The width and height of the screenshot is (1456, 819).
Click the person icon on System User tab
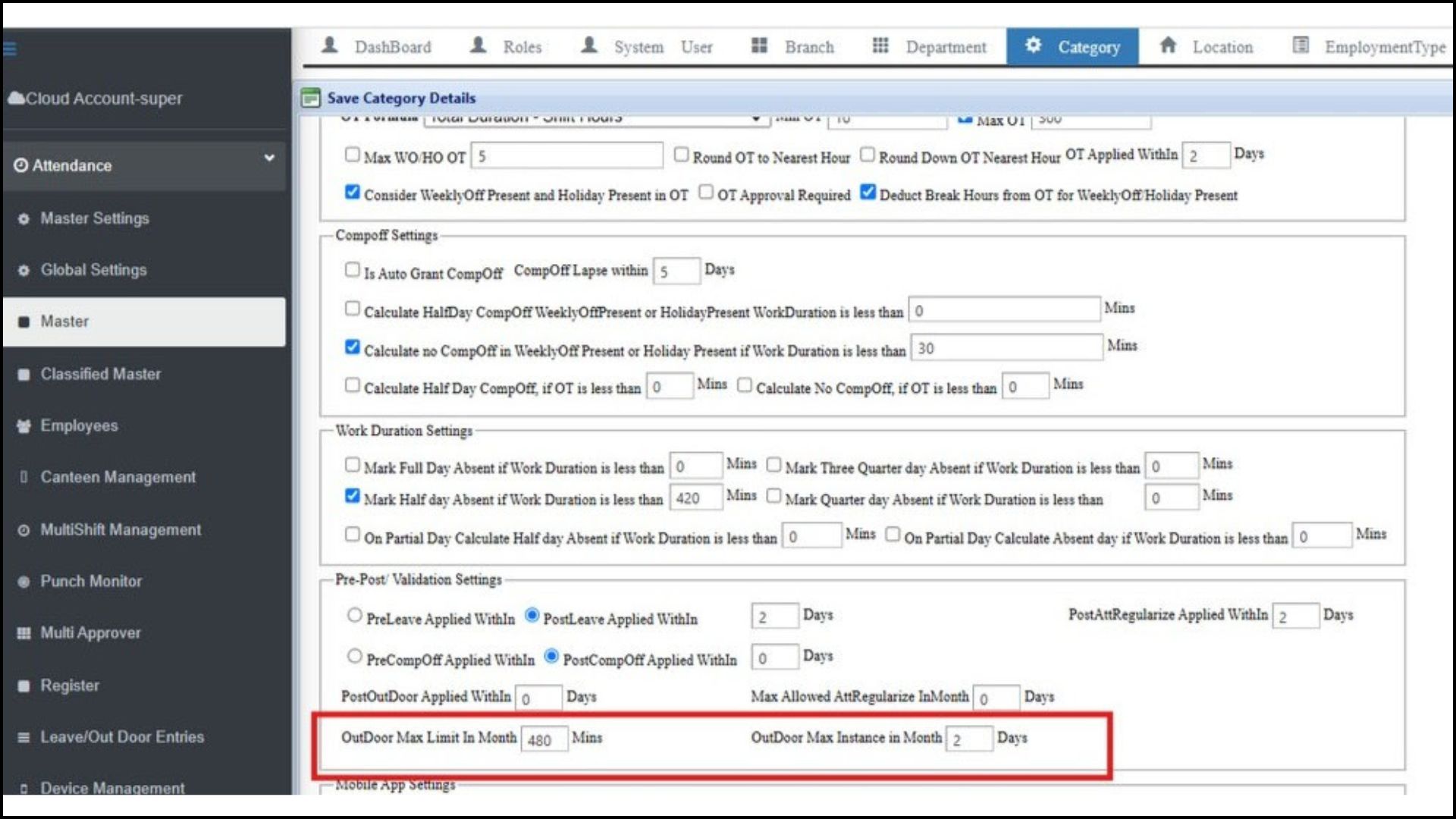(x=589, y=45)
